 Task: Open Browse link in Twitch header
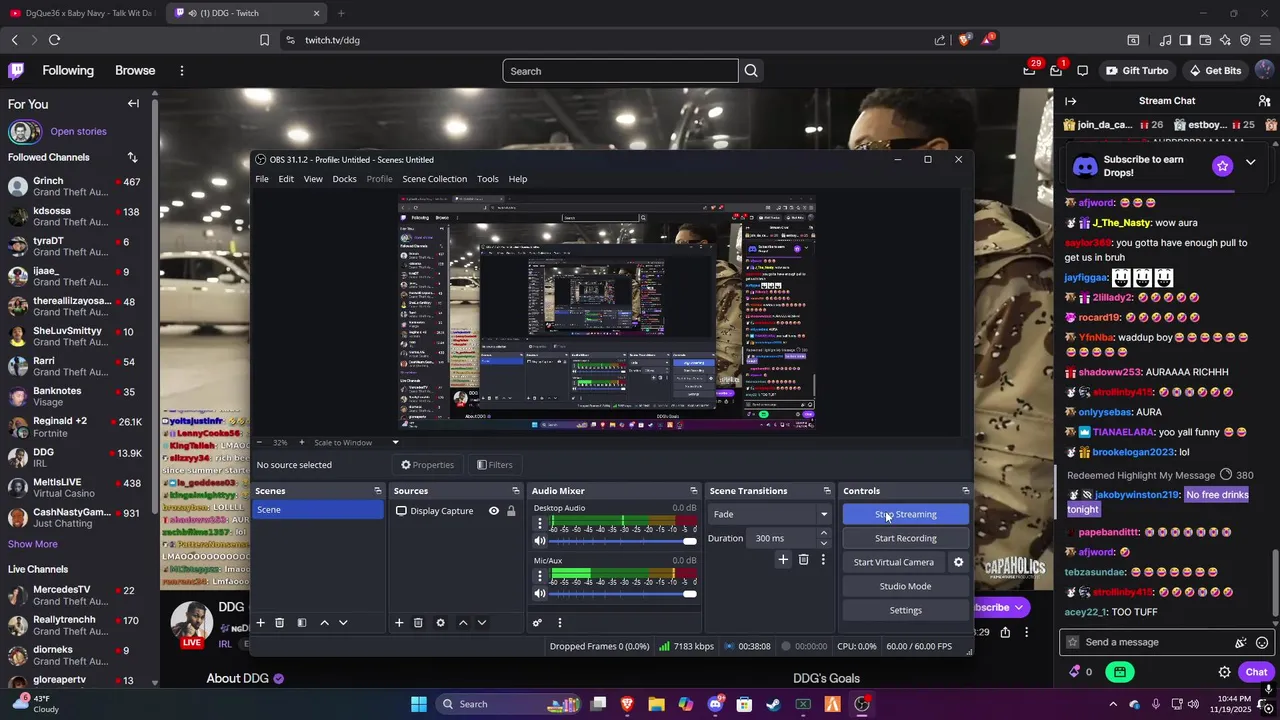tap(135, 71)
